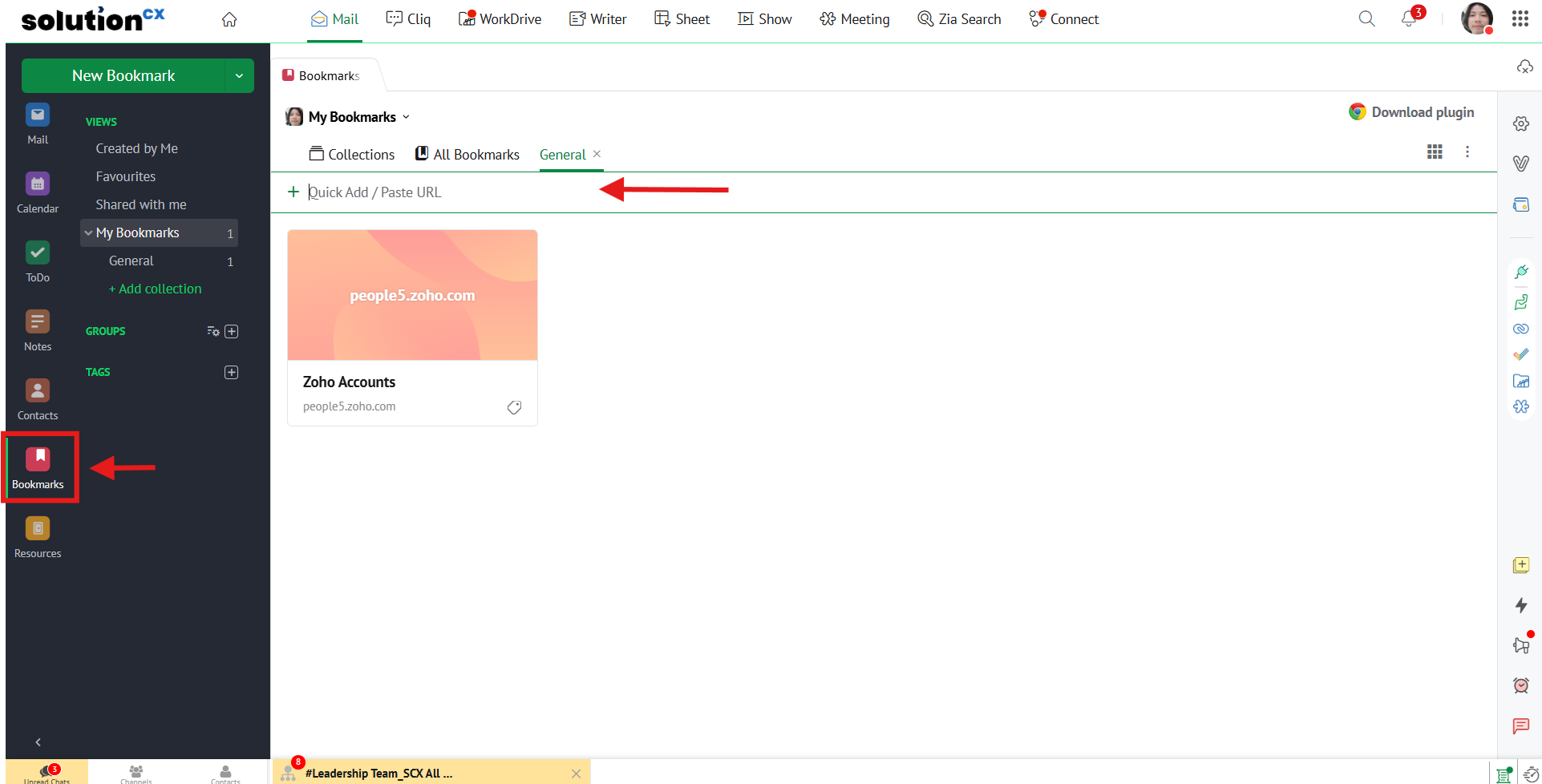Open the search magnifier in top bar

[1366, 18]
